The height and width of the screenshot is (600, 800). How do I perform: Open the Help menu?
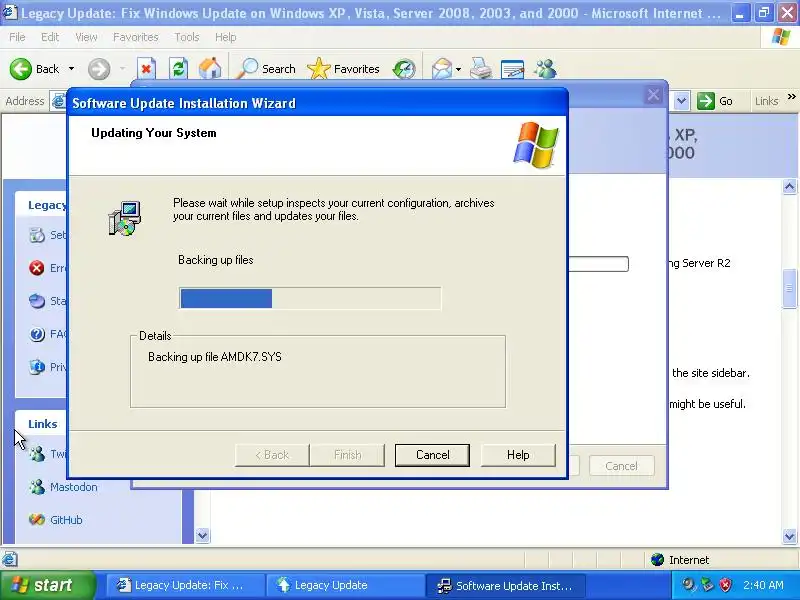pos(225,37)
